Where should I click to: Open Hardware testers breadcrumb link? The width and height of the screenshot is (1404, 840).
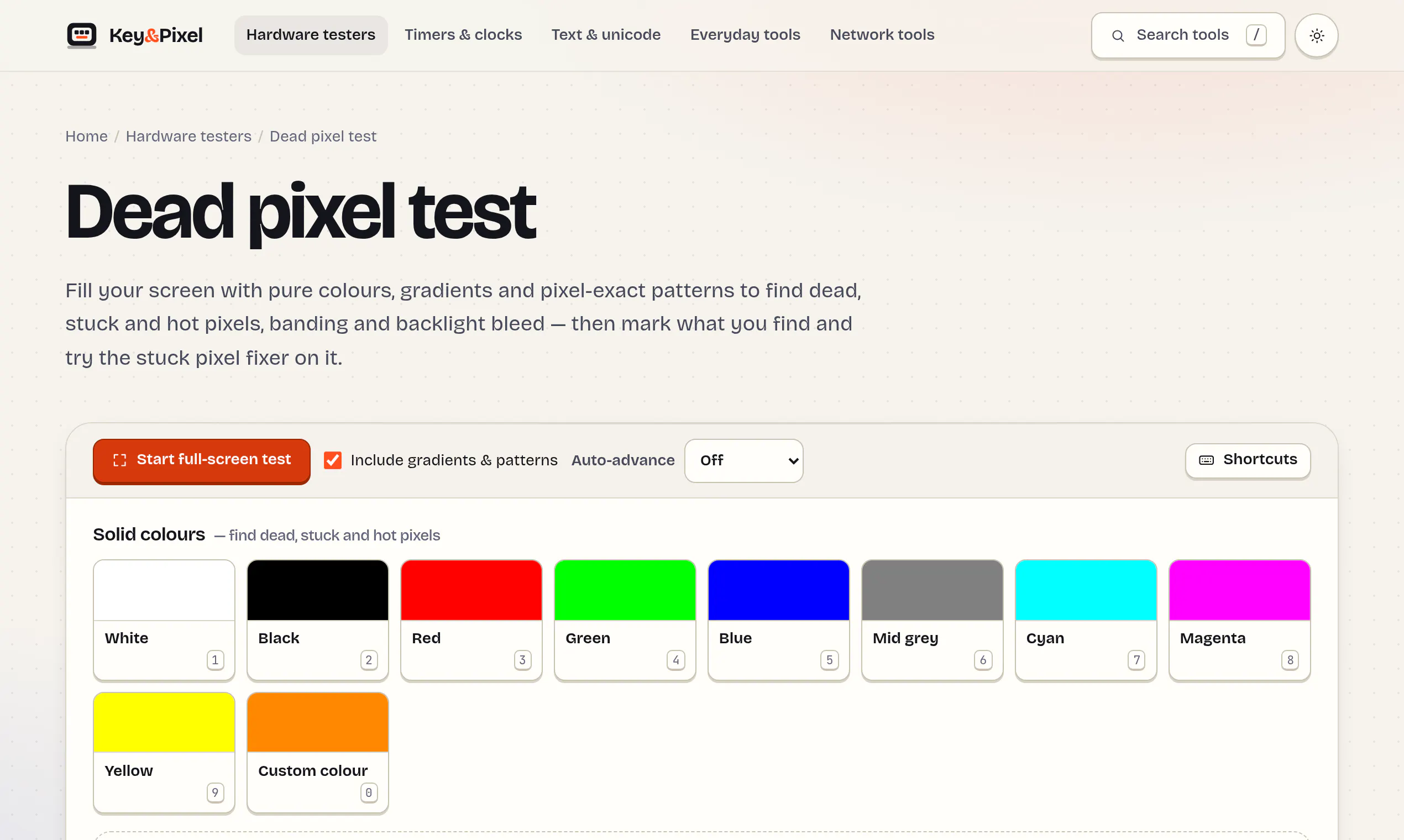tap(188, 136)
